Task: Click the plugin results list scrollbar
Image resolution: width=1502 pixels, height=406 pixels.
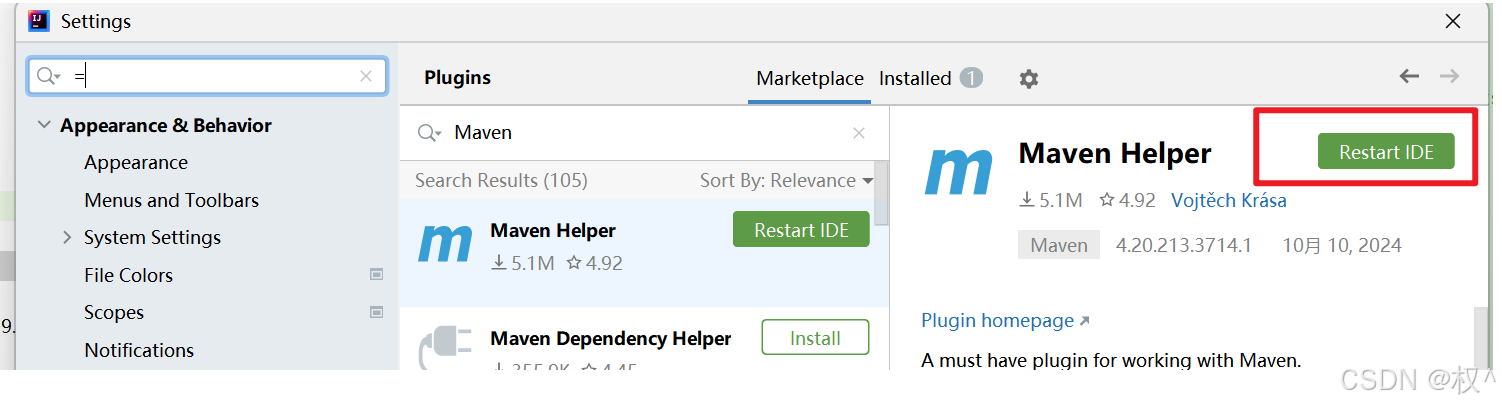Action: [x=881, y=195]
